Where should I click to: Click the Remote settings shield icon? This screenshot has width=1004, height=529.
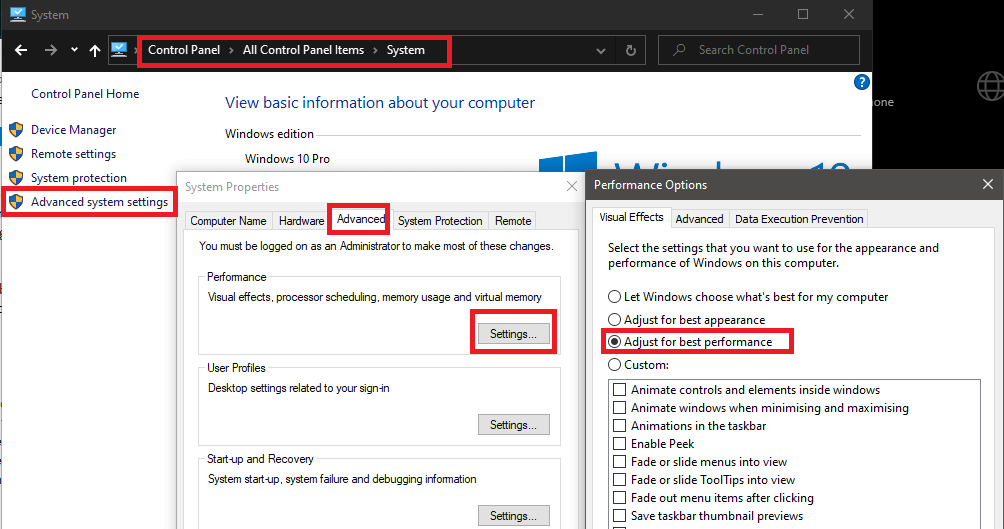click(16, 154)
